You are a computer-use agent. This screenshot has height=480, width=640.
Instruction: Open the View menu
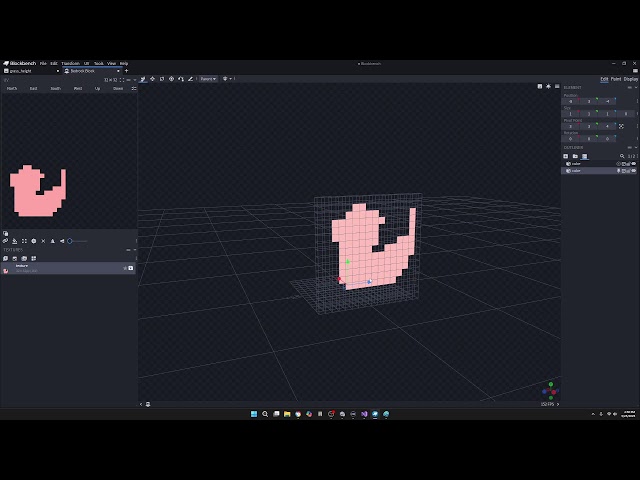click(111, 64)
